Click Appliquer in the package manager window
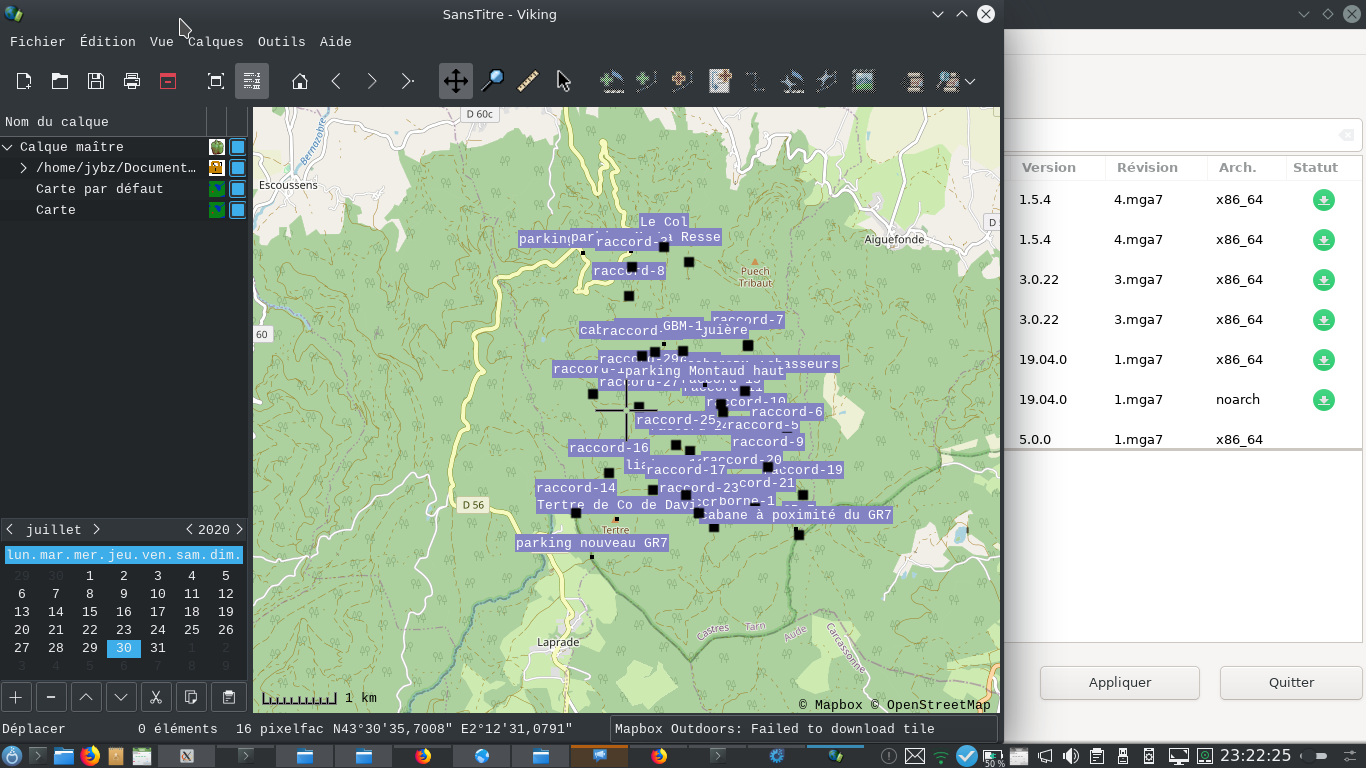The height and width of the screenshot is (768, 1366). 1120,683
